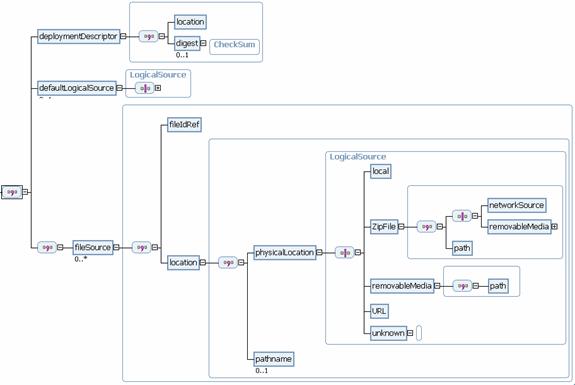575x385 pixels.
Task: Select the pathname element box
Action: (x=274, y=359)
